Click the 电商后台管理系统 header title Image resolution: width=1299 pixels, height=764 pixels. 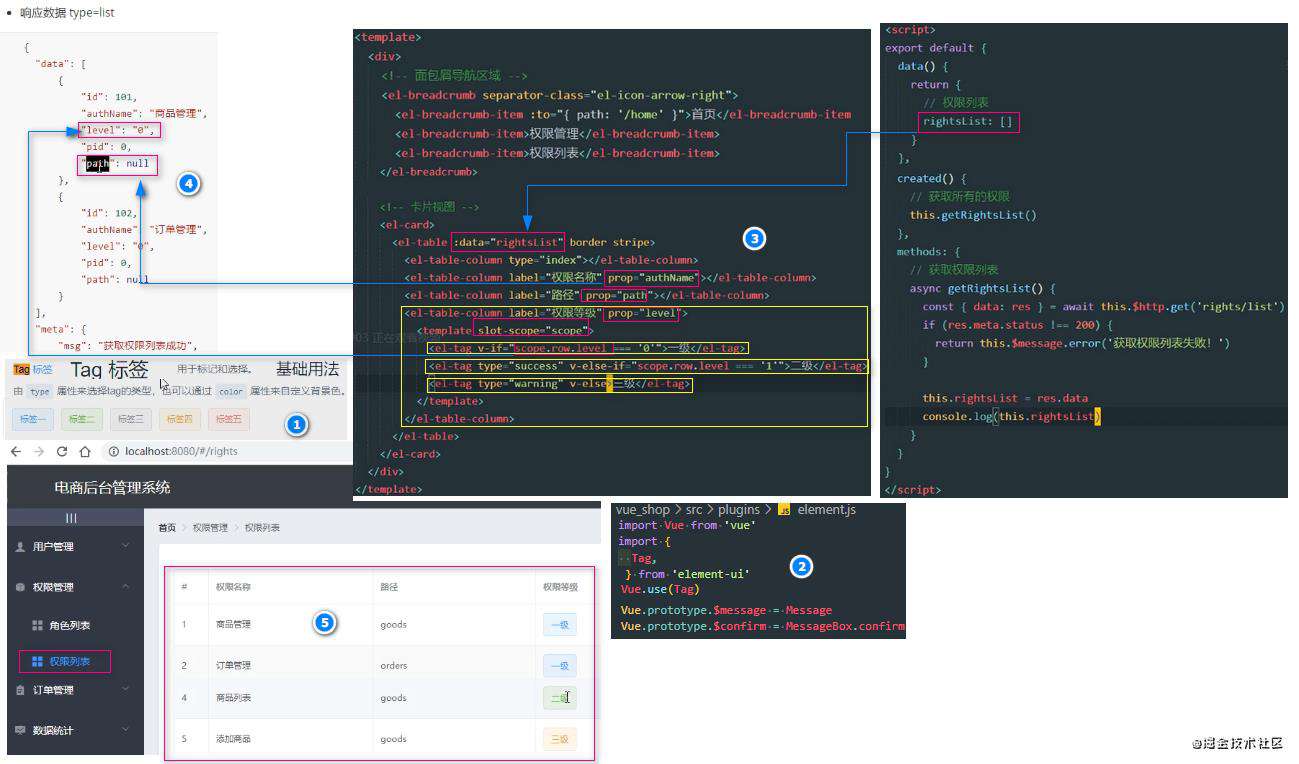[112, 488]
